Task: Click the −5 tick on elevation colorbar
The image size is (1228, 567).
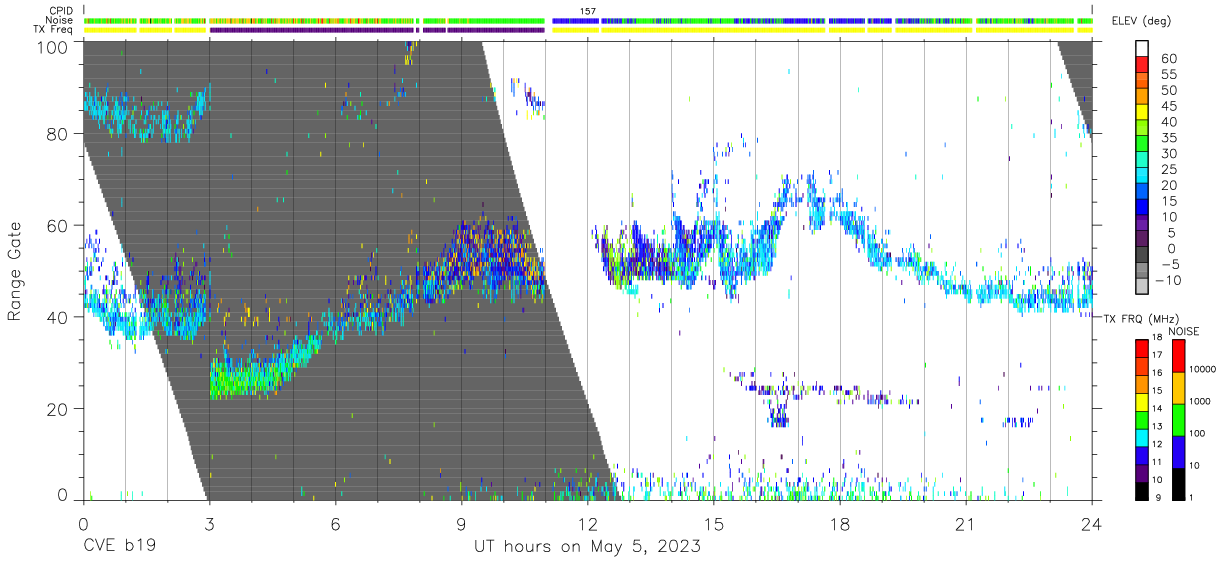Action: (x=1169, y=264)
